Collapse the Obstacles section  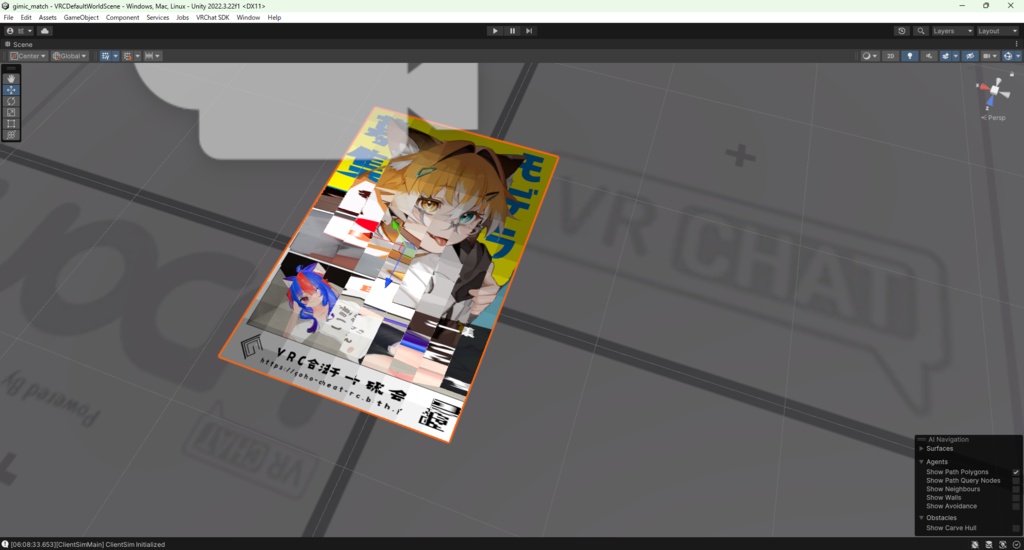click(921, 518)
